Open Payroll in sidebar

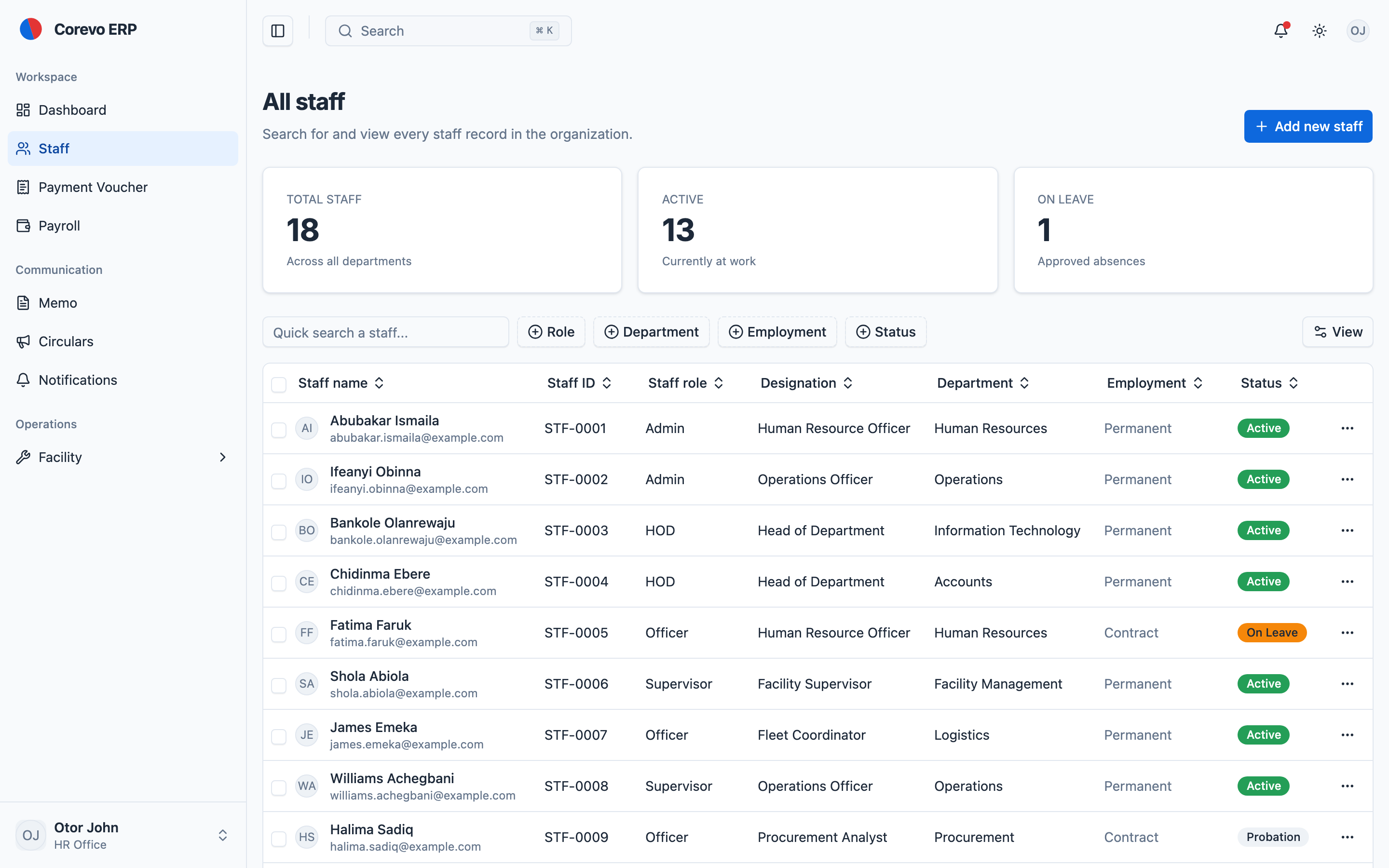point(123,226)
